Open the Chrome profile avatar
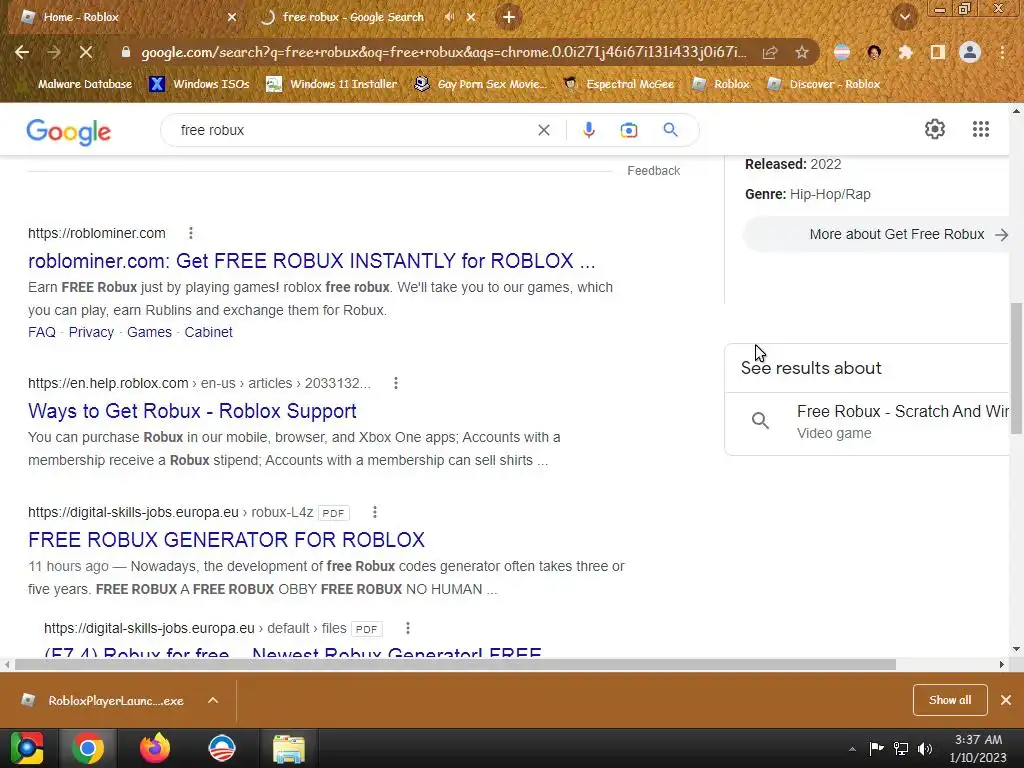Screen dimensions: 1024x768 [970, 52]
